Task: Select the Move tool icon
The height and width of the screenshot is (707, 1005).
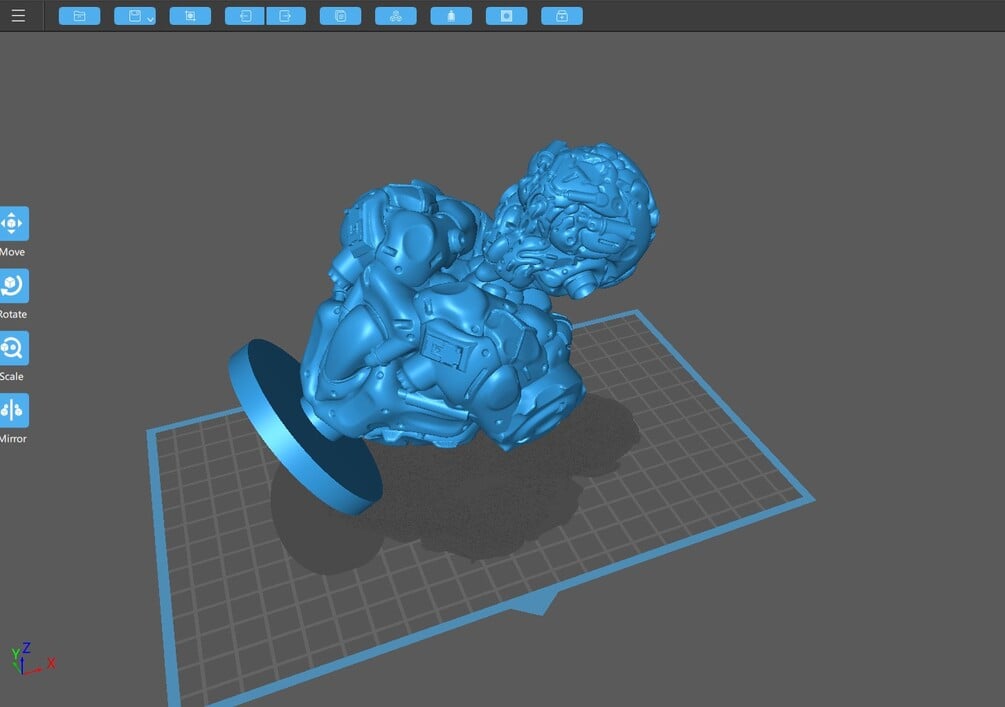Action: [13, 223]
